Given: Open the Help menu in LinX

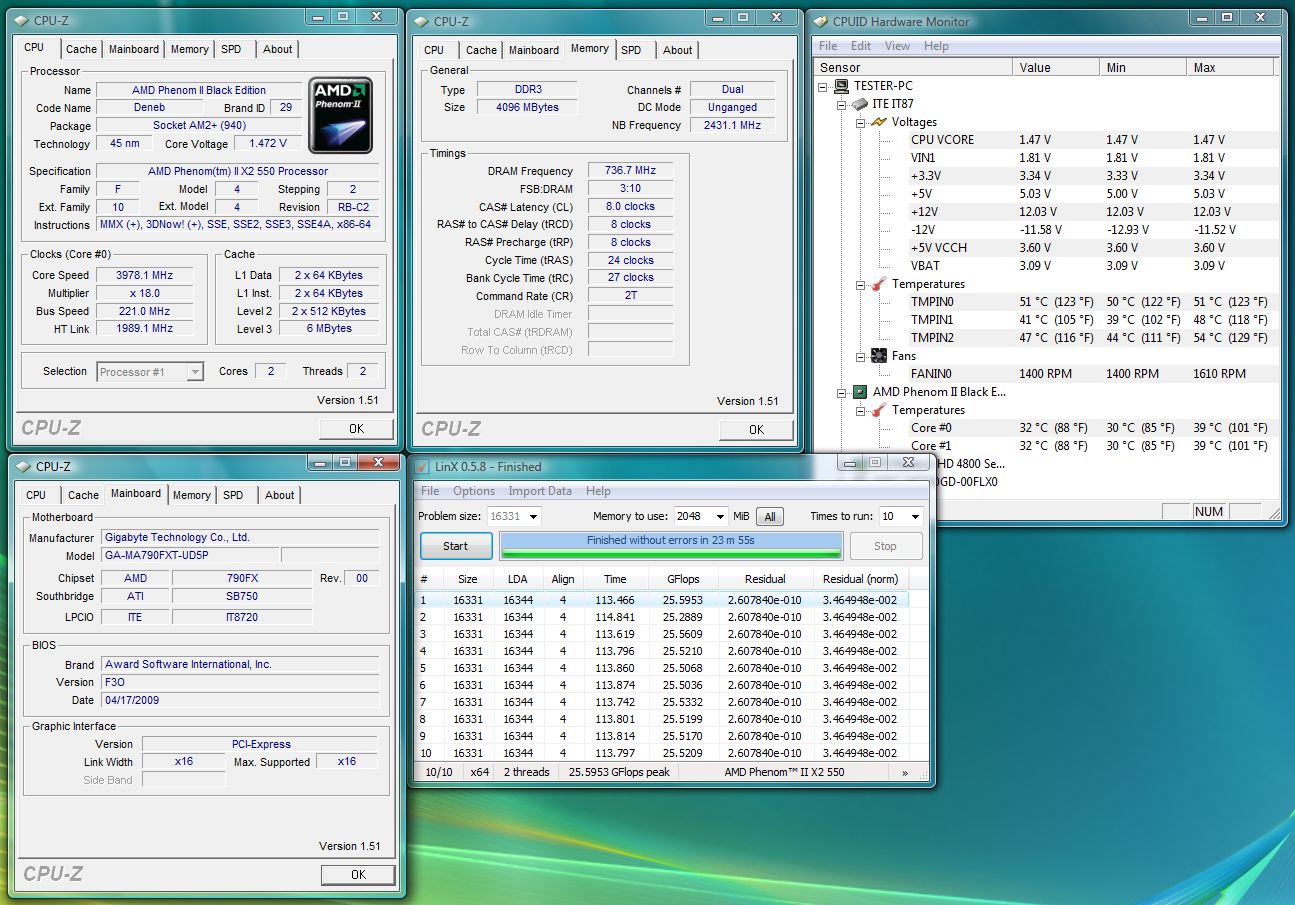Looking at the screenshot, I should (x=598, y=491).
